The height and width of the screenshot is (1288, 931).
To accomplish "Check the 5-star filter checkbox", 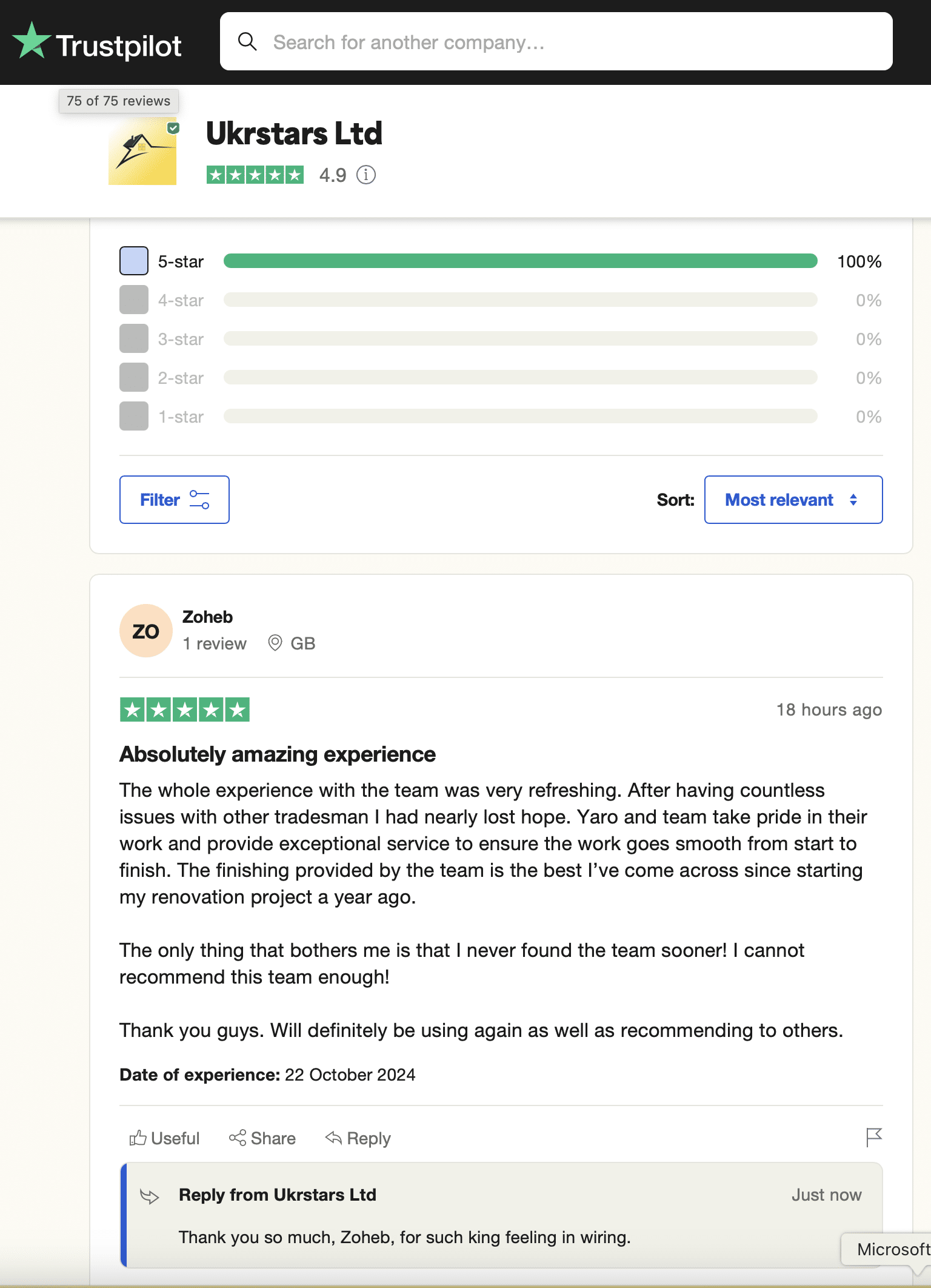I will click(x=134, y=261).
